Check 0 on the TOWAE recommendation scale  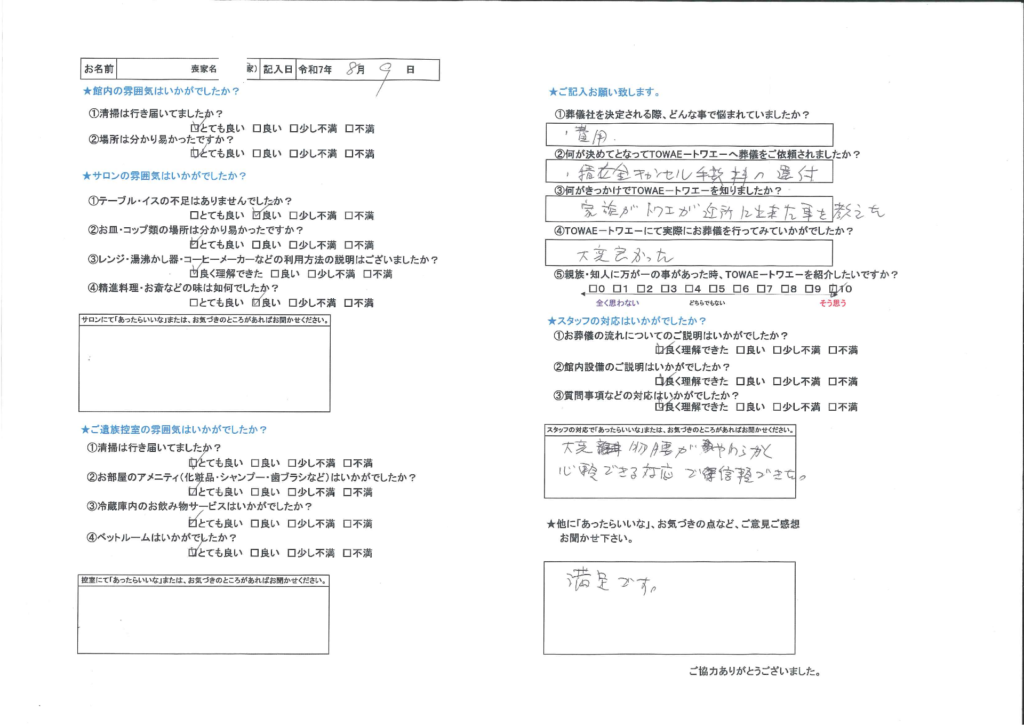(x=593, y=289)
